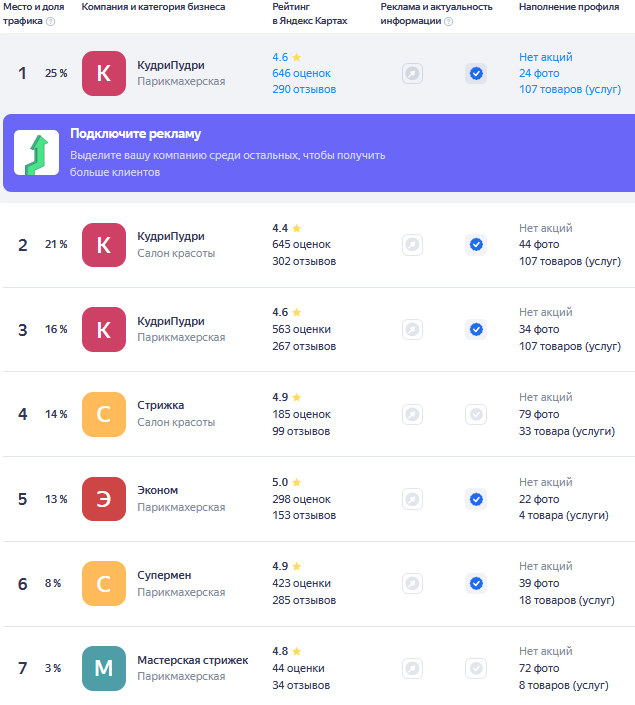This screenshot has height=705, width=635.
Task: Click the '153 отзывов' text
Action: tap(304, 515)
